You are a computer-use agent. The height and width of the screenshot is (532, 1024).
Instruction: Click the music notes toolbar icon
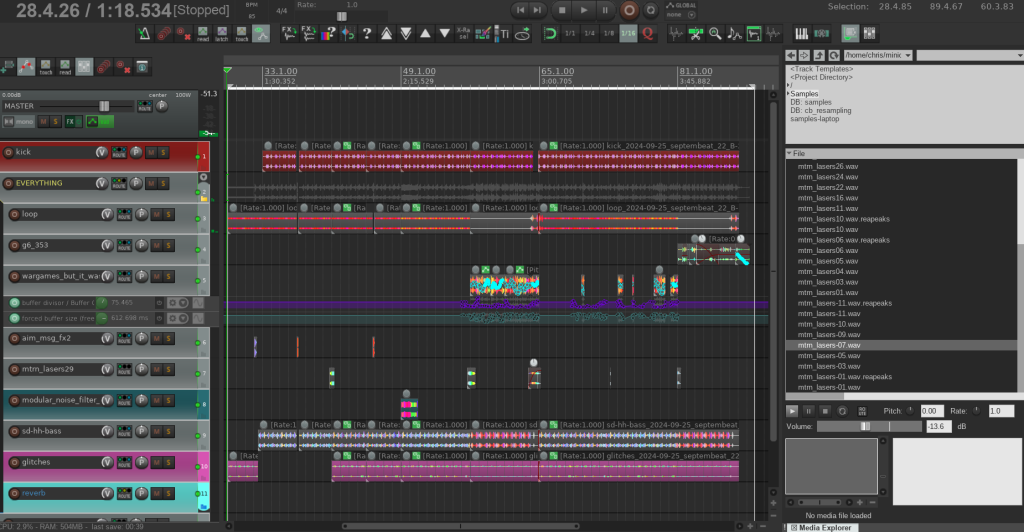[x=734, y=33]
